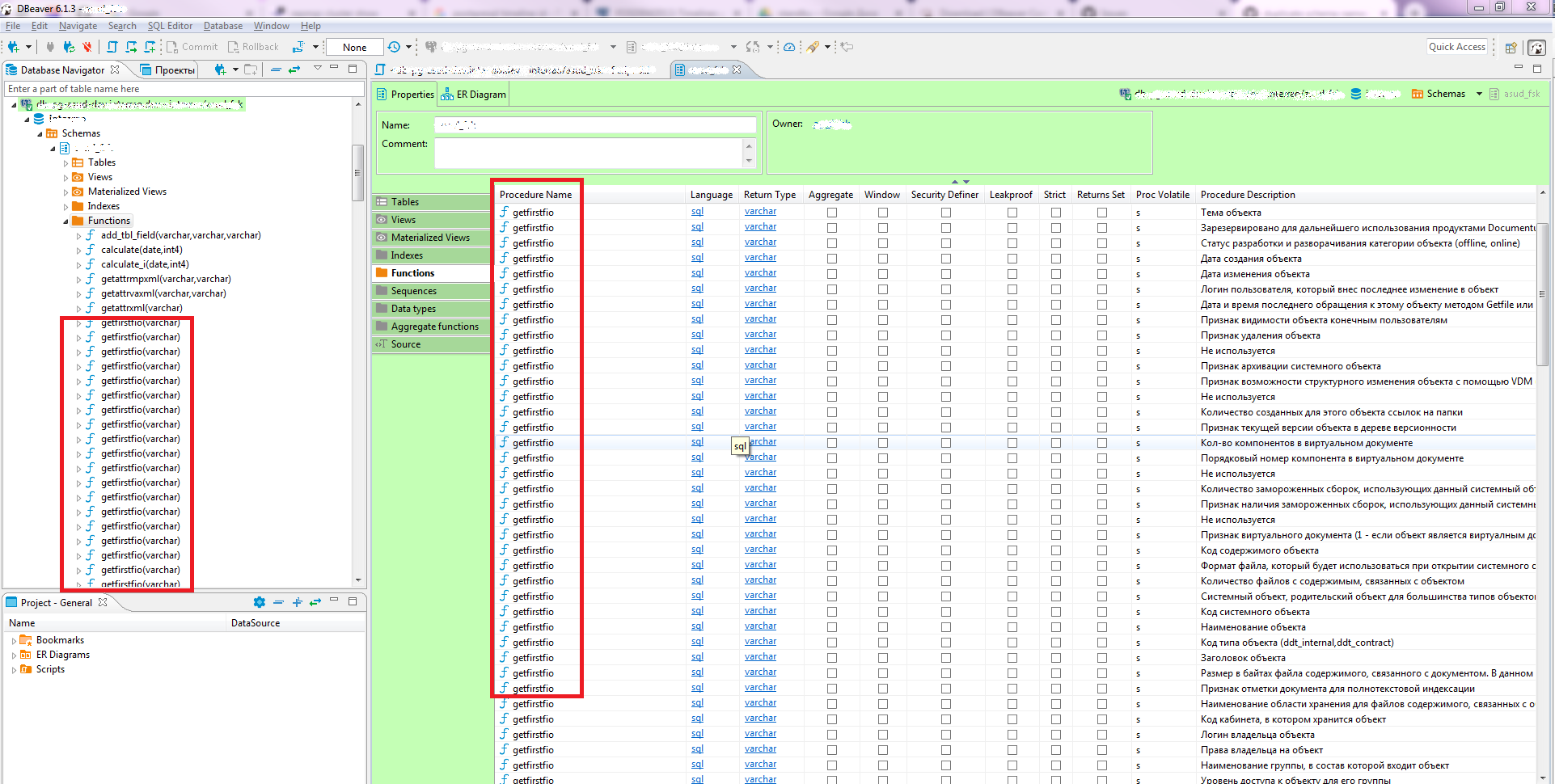Enable Security Definer for the first function
This screenshot has width=1555, height=784.
pos(944,212)
